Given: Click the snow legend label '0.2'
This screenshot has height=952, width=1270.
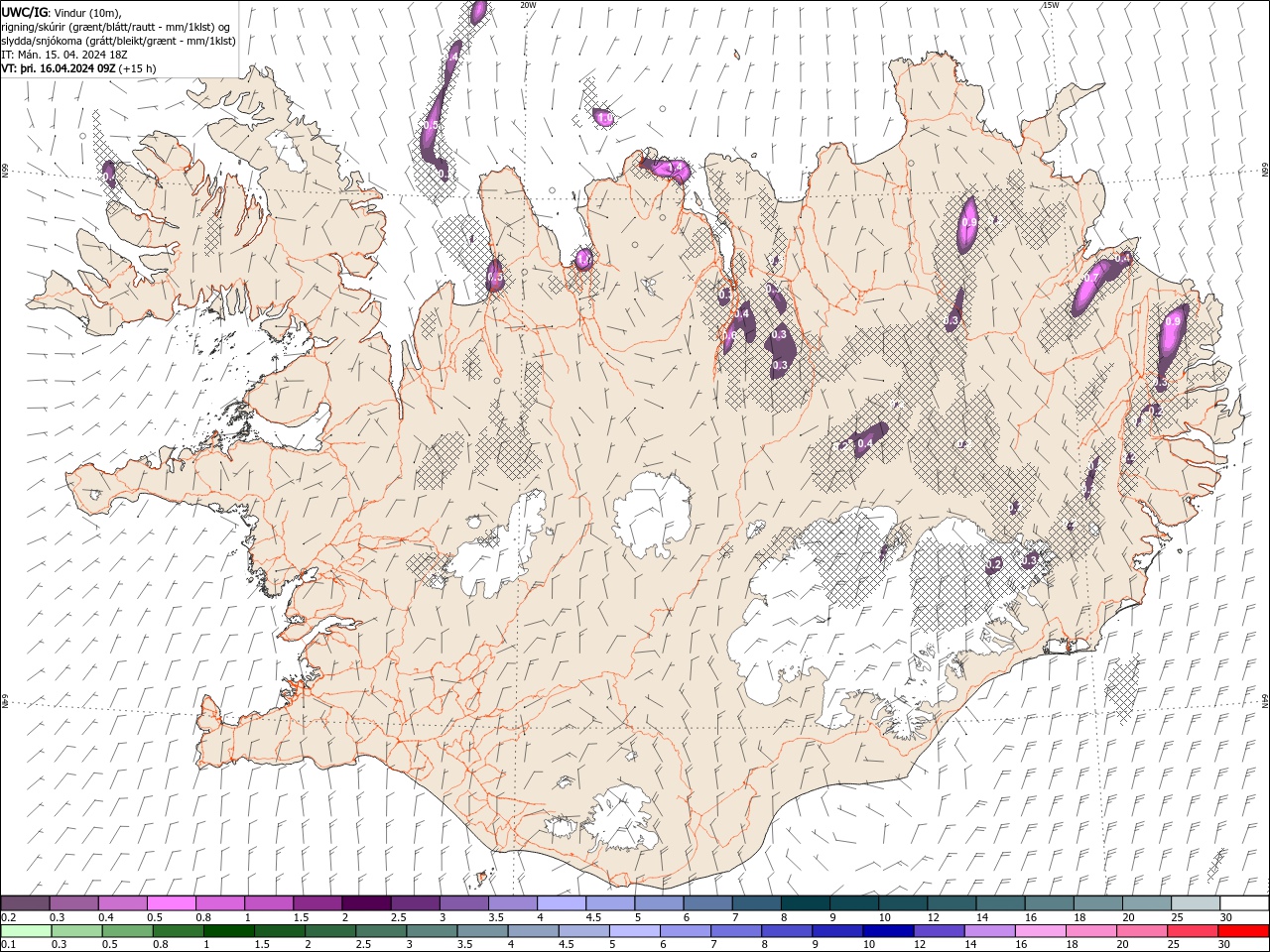Looking at the screenshot, I should point(7,917).
